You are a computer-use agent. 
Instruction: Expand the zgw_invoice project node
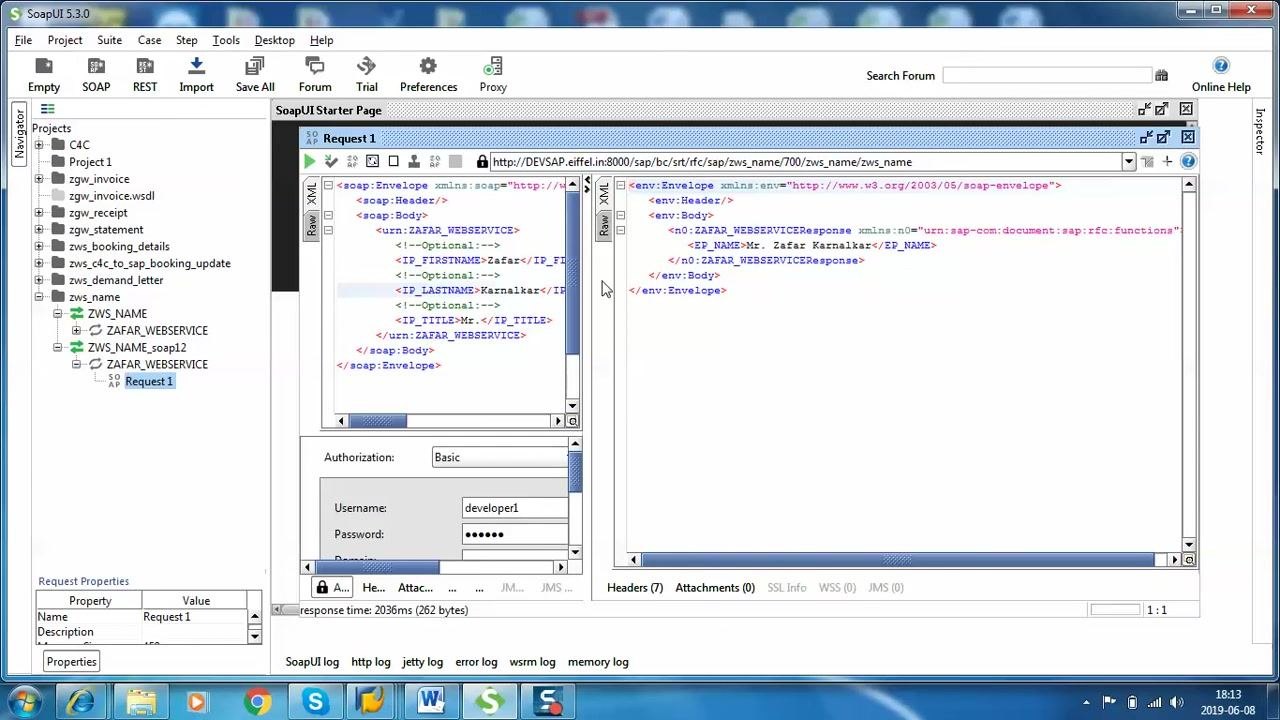(x=39, y=179)
